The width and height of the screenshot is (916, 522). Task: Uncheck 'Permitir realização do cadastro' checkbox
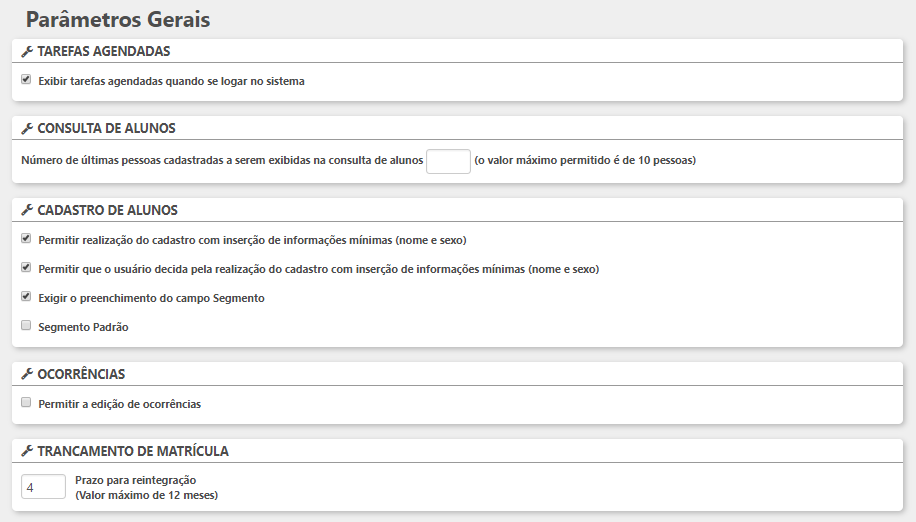(26, 239)
